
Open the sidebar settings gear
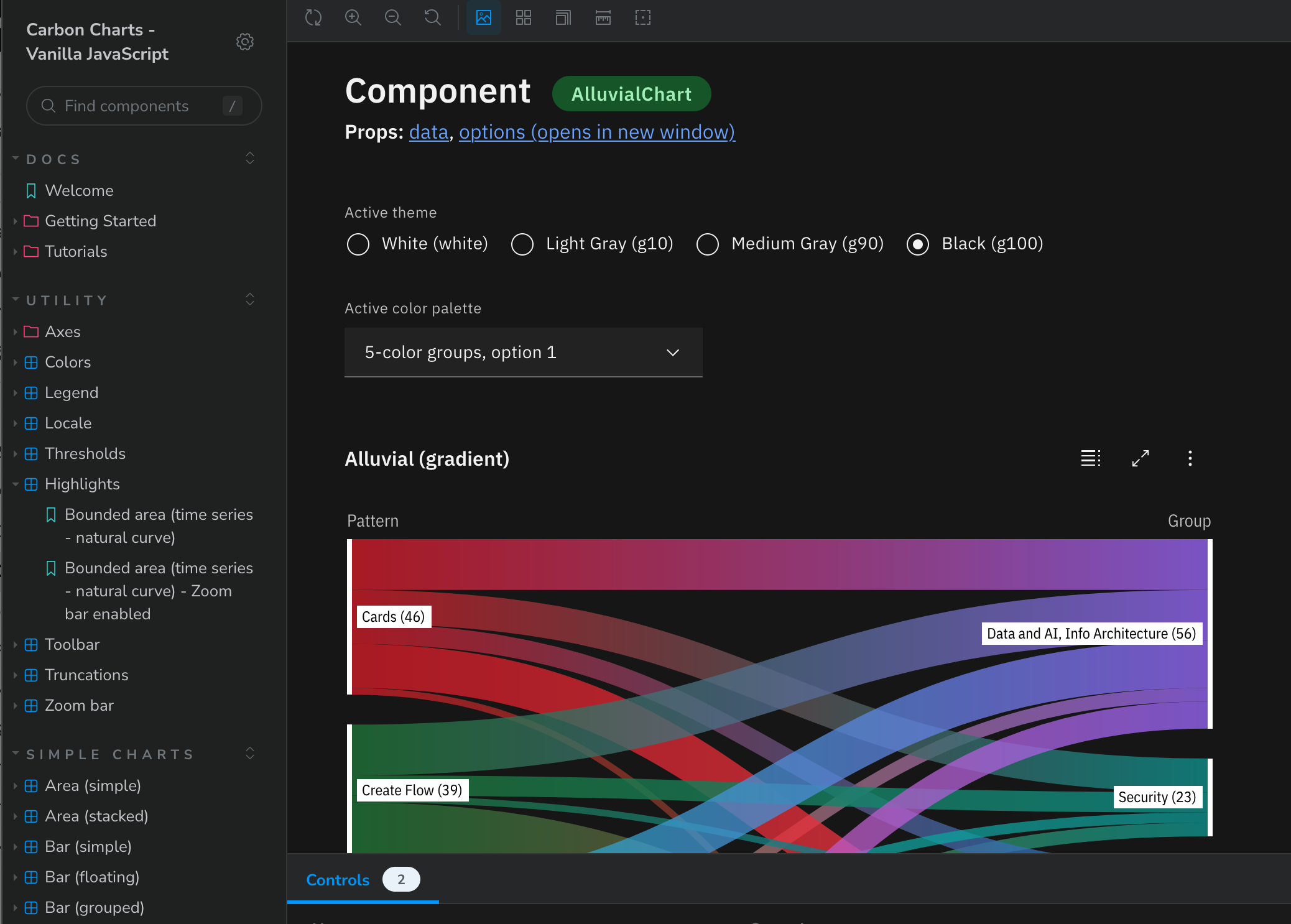pyautogui.click(x=245, y=42)
